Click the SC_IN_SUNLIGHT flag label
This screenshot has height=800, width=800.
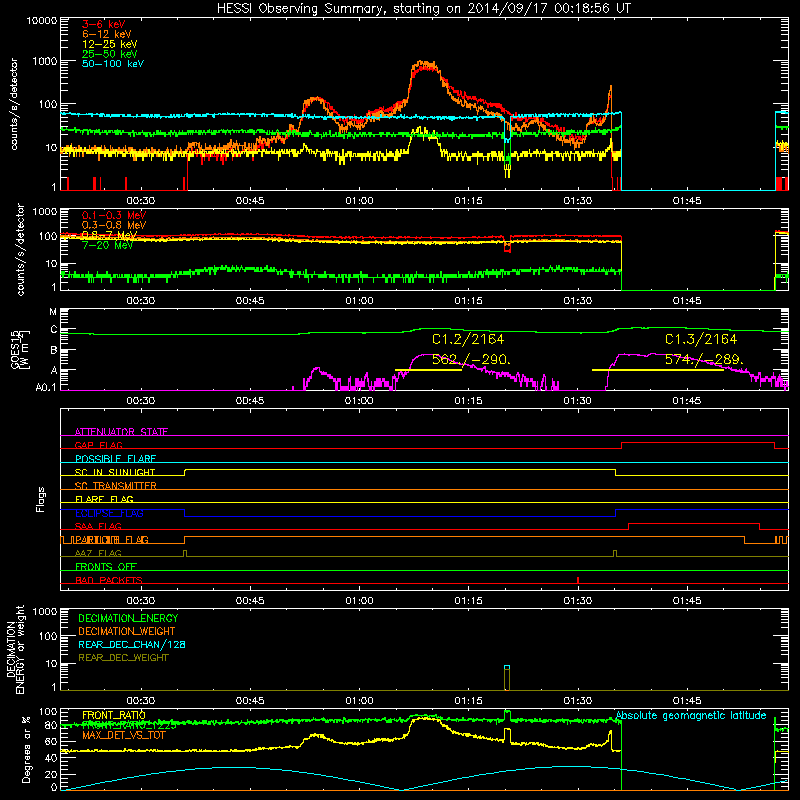[115, 472]
